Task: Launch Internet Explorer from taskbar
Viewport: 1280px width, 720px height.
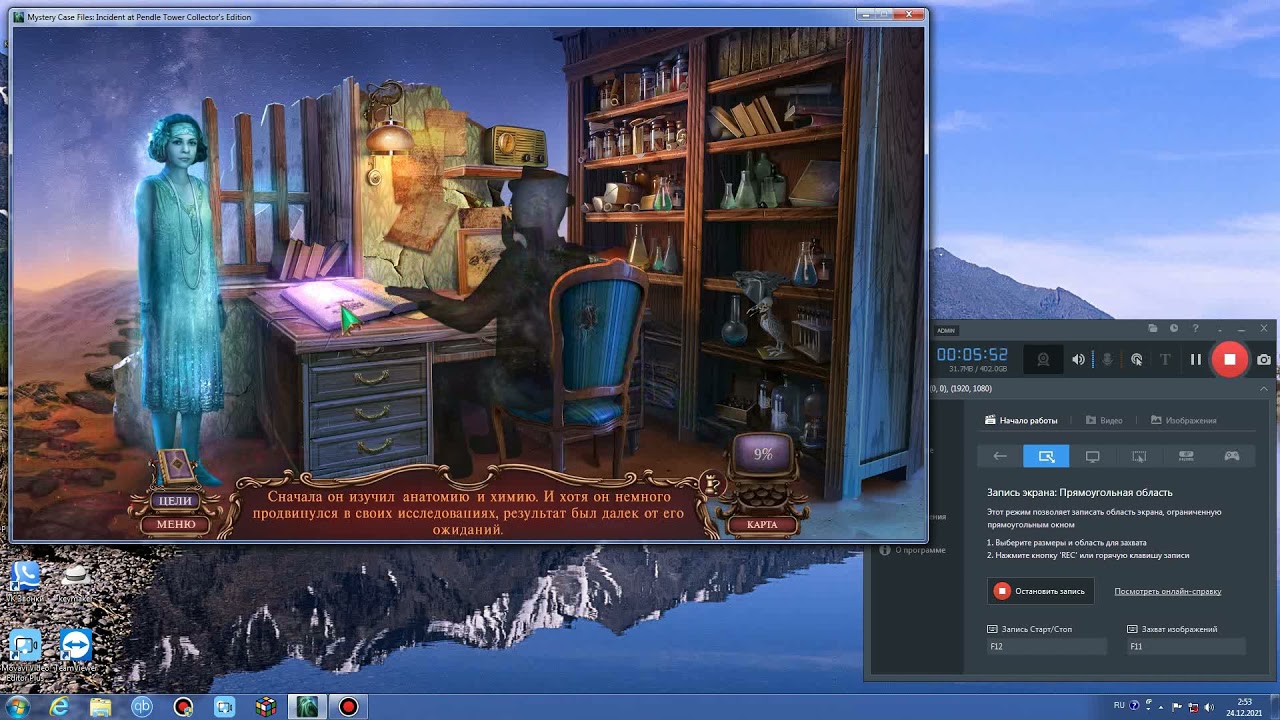Action: pyautogui.click(x=60, y=707)
